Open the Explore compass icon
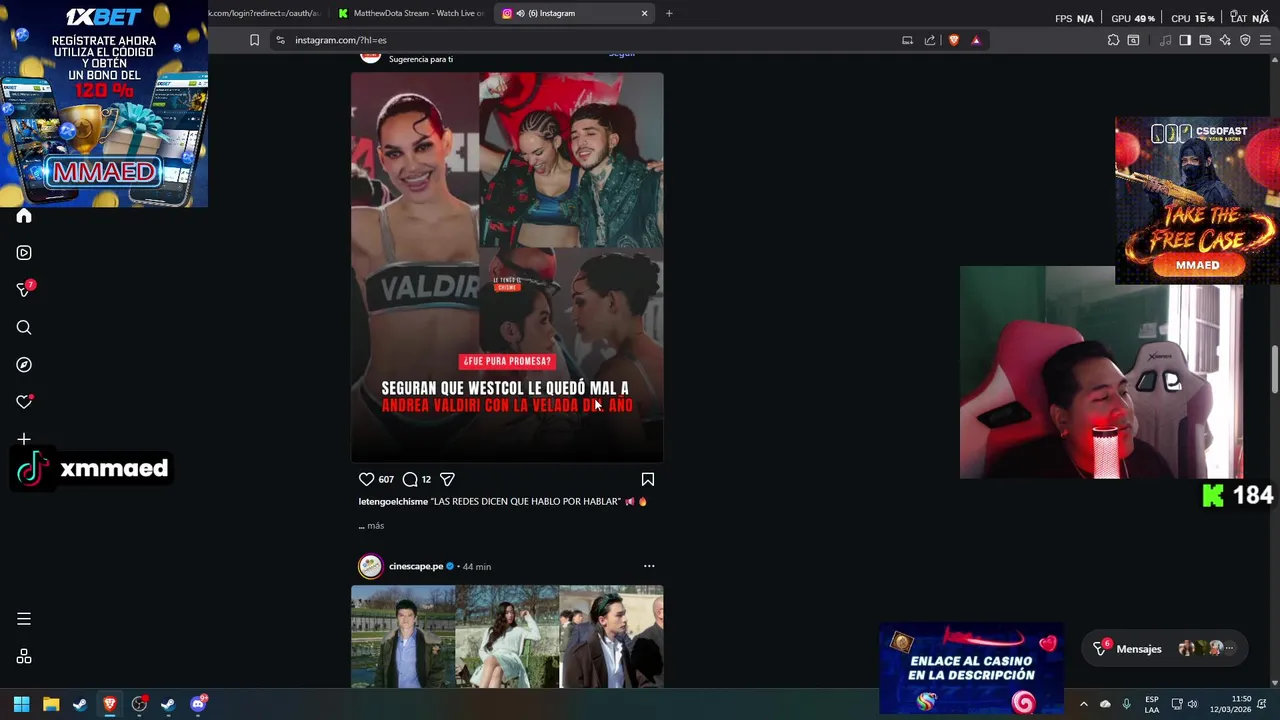 24,365
